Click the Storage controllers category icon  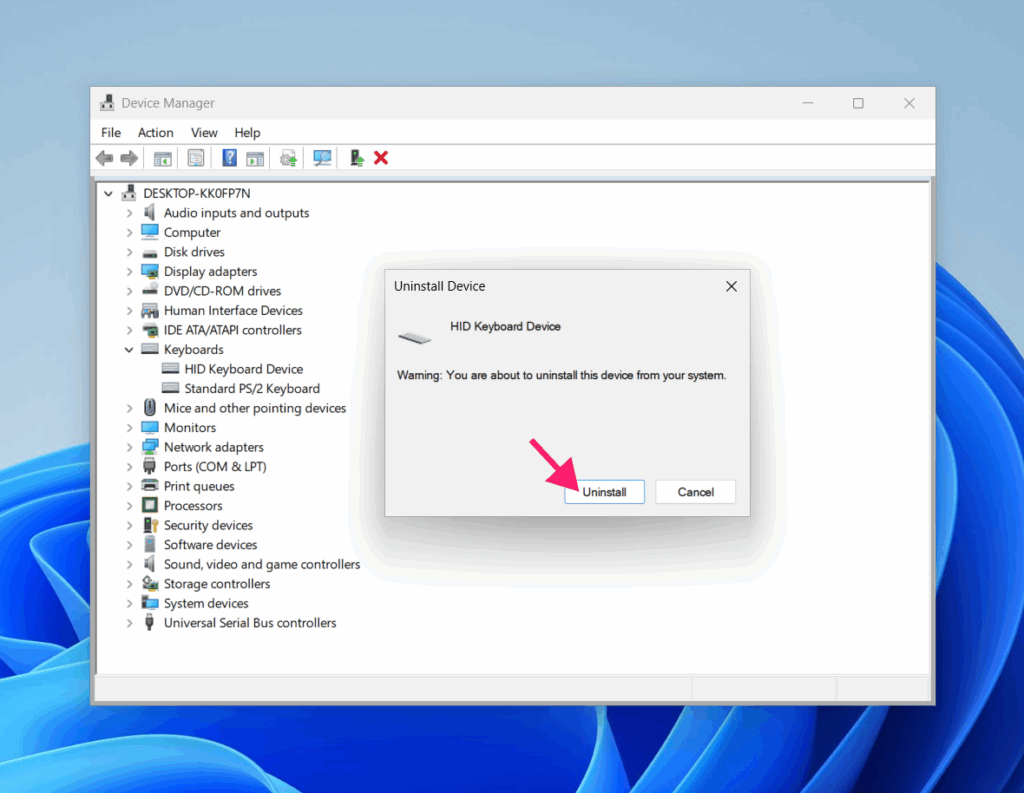(x=150, y=583)
